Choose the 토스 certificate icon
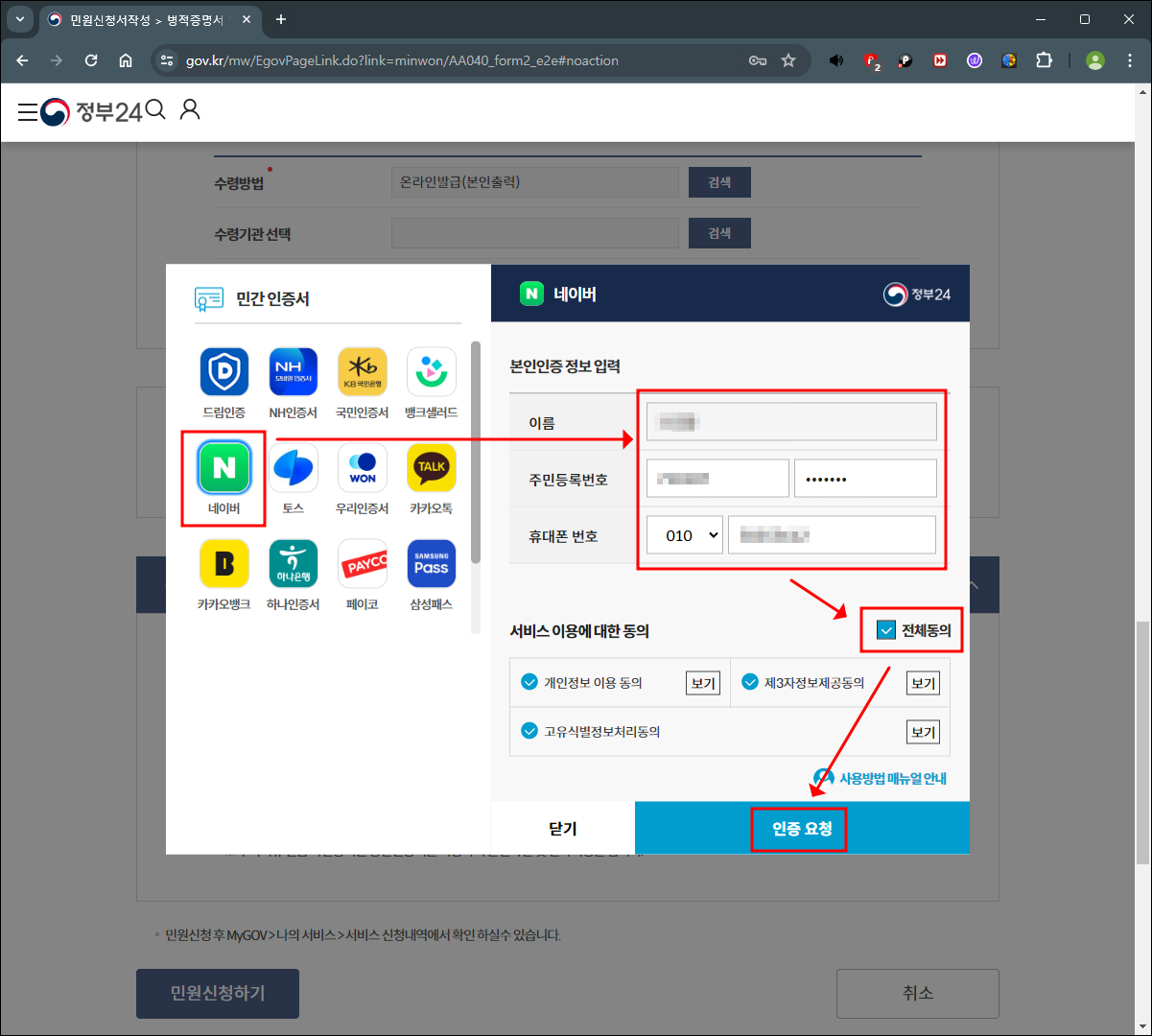 click(294, 467)
